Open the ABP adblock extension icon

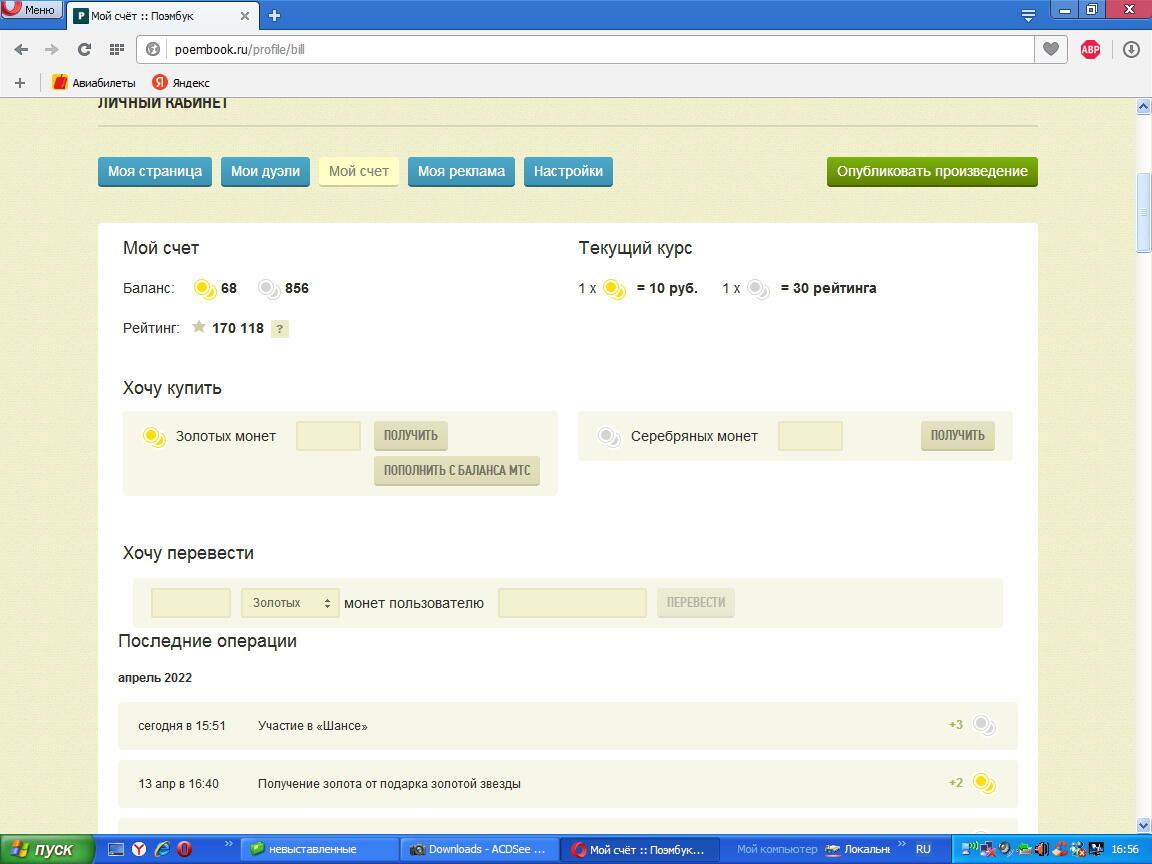[x=1090, y=49]
